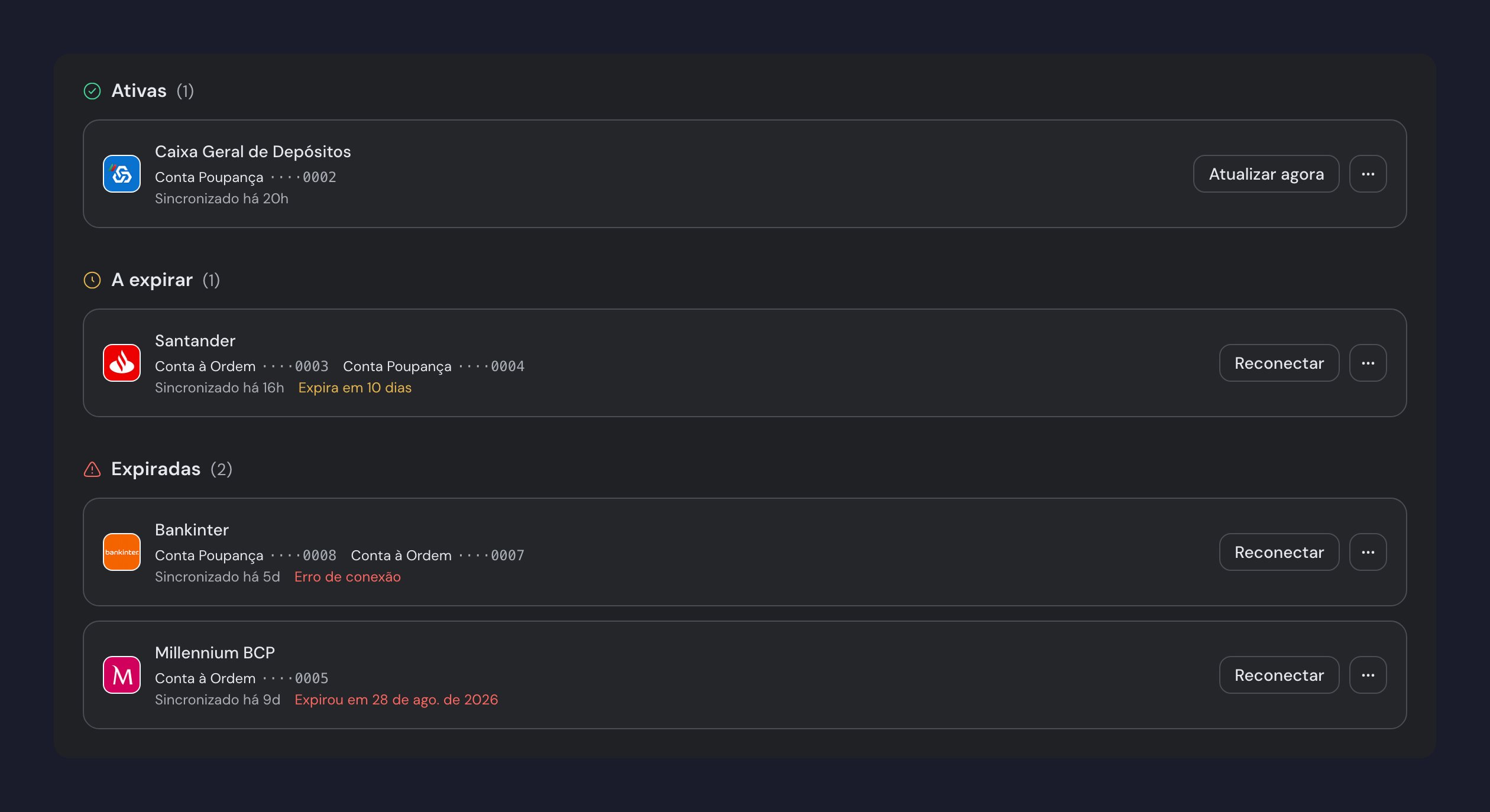Open more options menu for Bankinter

pyautogui.click(x=1368, y=552)
